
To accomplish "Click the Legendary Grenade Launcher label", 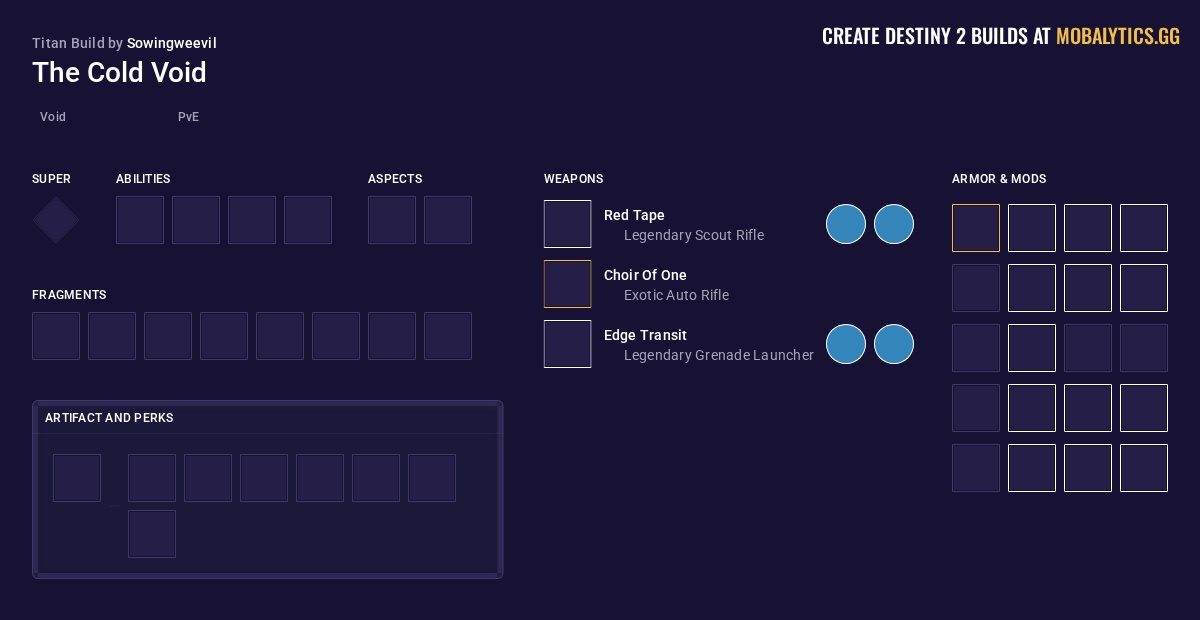I will coord(719,355).
